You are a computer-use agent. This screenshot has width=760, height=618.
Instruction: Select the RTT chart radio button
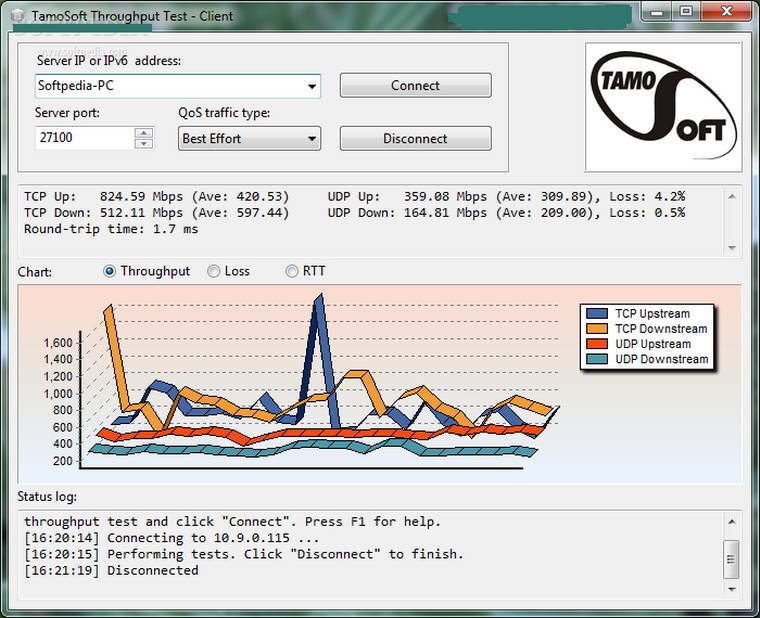click(292, 271)
